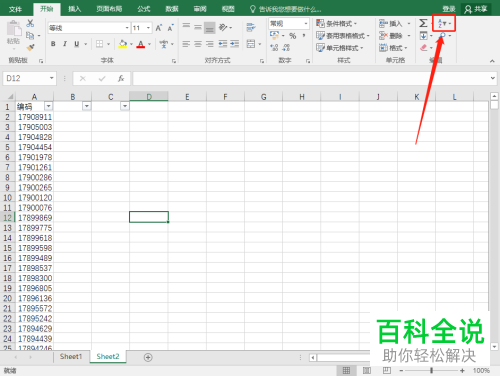Open the font name dropdown

(x=127, y=28)
